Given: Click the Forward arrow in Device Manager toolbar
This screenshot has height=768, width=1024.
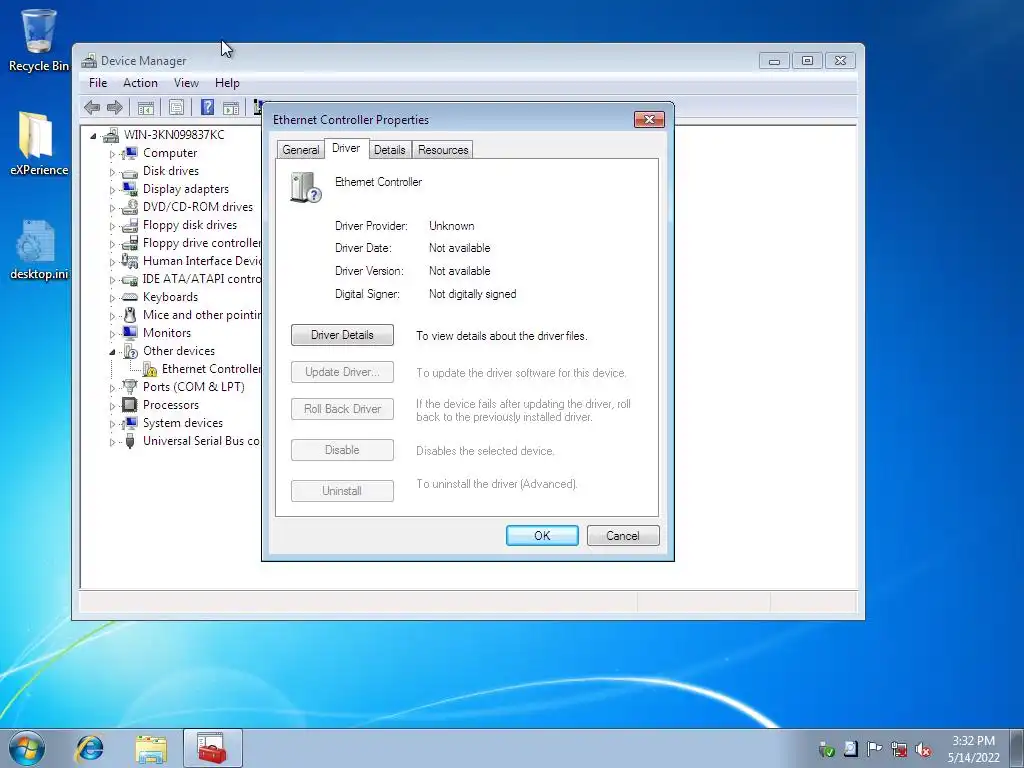Looking at the screenshot, I should point(115,107).
